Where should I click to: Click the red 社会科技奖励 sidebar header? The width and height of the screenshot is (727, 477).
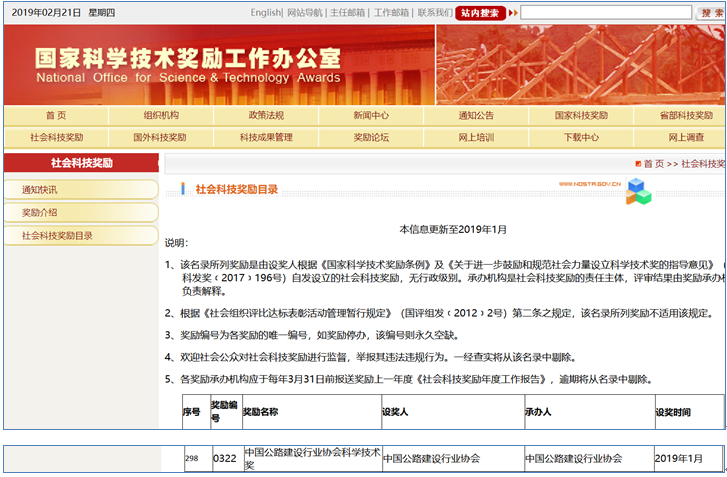82,163
